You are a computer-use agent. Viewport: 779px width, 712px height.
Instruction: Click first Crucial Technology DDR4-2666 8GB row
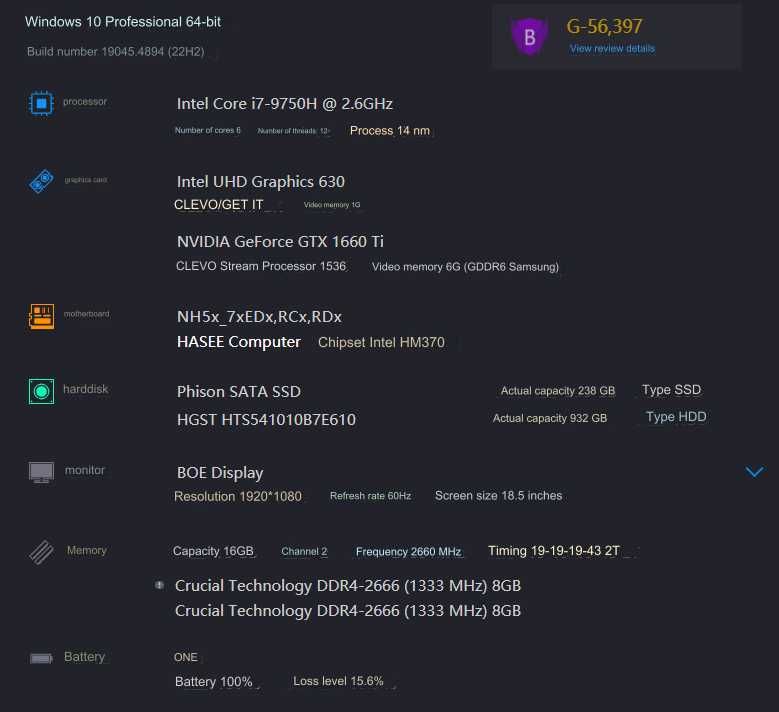348,586
